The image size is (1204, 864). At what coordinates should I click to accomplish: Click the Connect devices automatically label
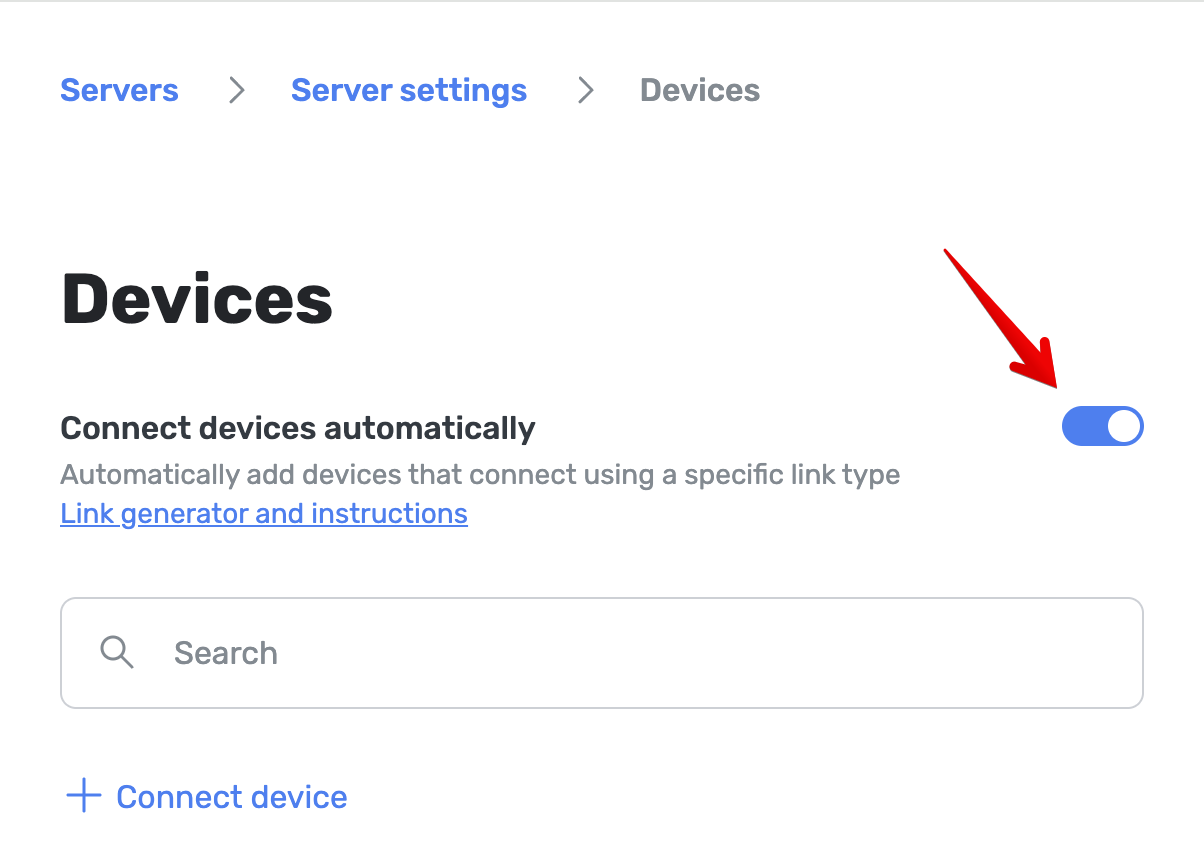click(x=298, y=428)
